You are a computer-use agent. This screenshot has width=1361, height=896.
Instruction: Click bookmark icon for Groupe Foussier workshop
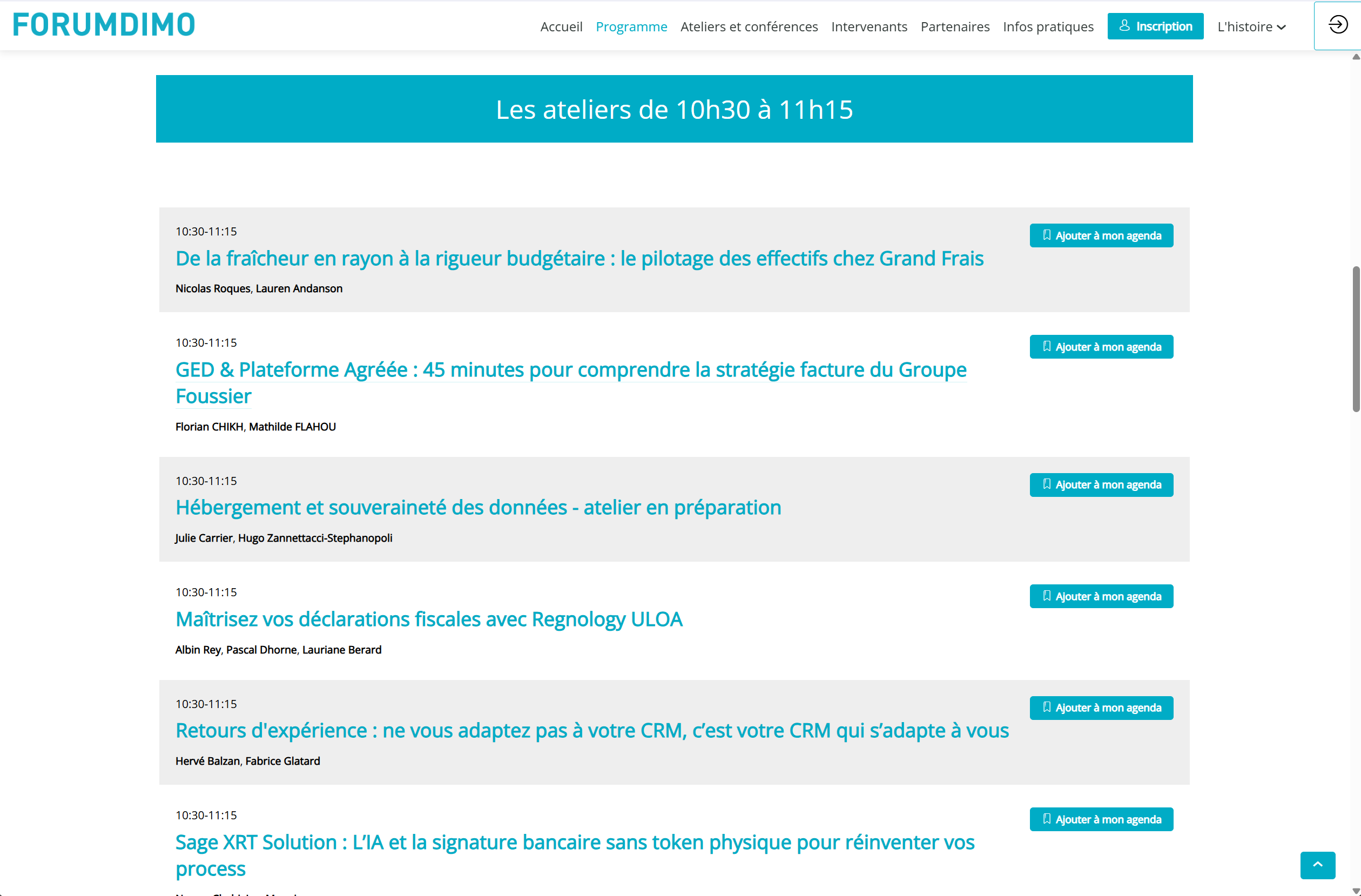(1047, 347)
